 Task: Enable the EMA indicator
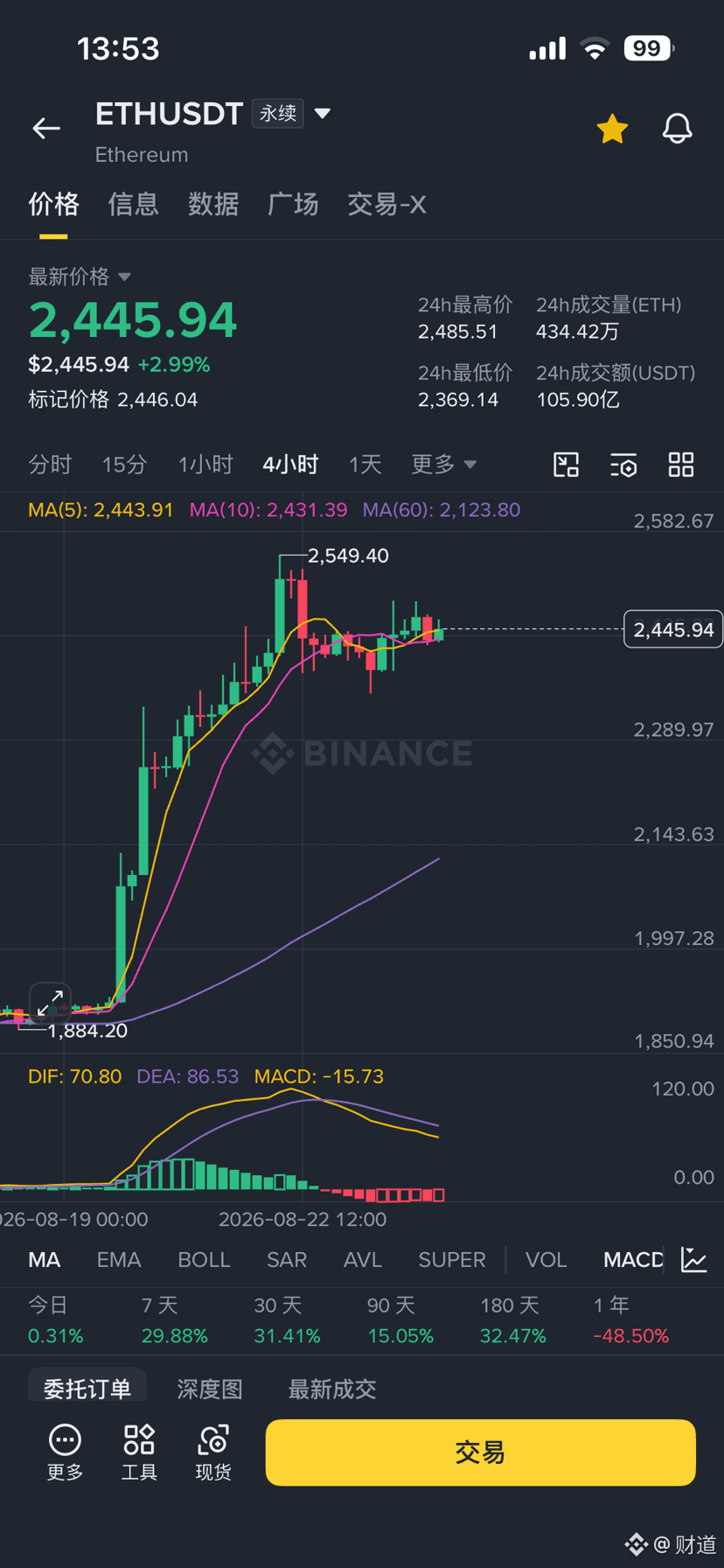pyautogui.click(x=119, y=1260)
